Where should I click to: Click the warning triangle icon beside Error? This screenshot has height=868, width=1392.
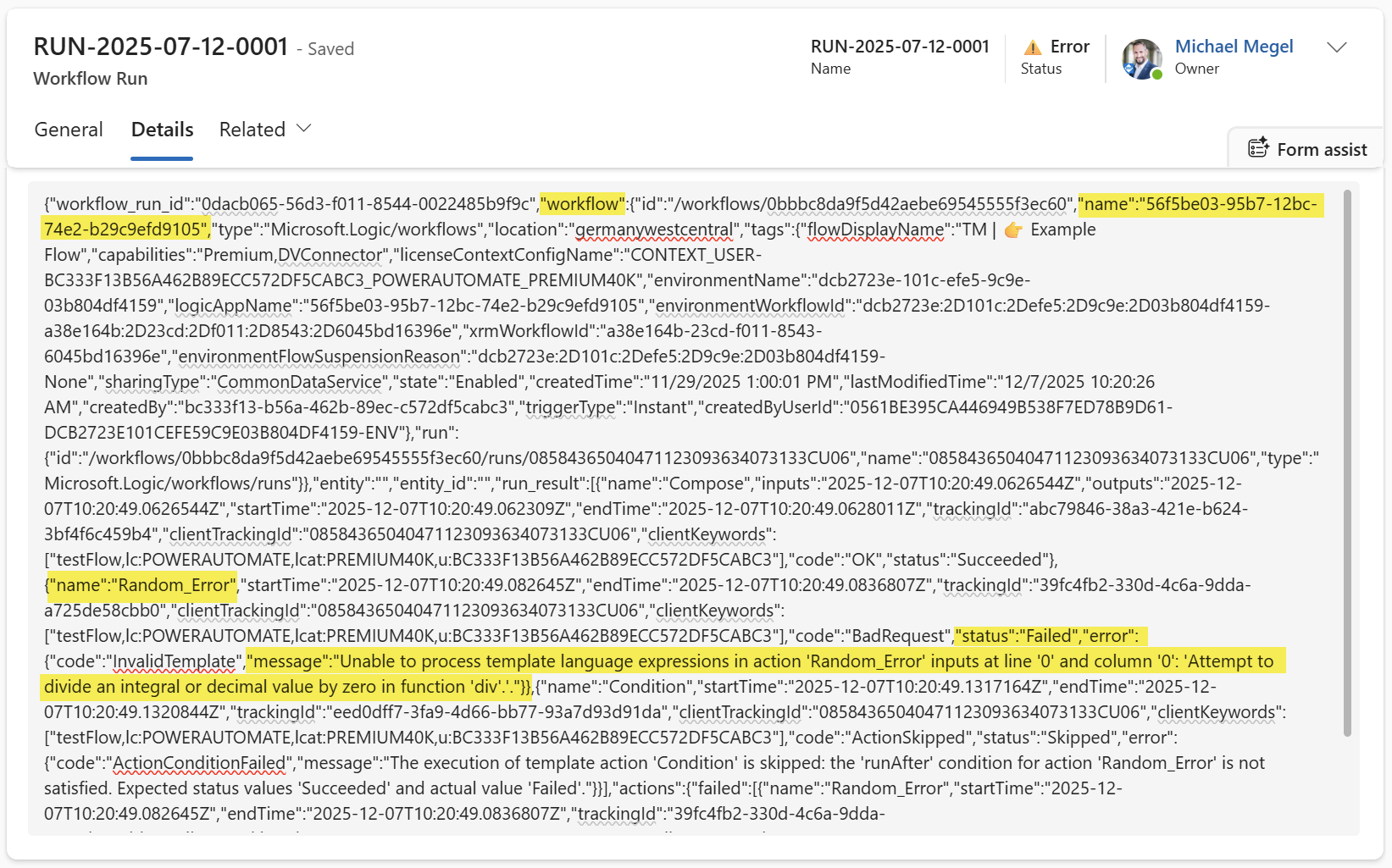pyautogui.click(x=1032, y=47)
